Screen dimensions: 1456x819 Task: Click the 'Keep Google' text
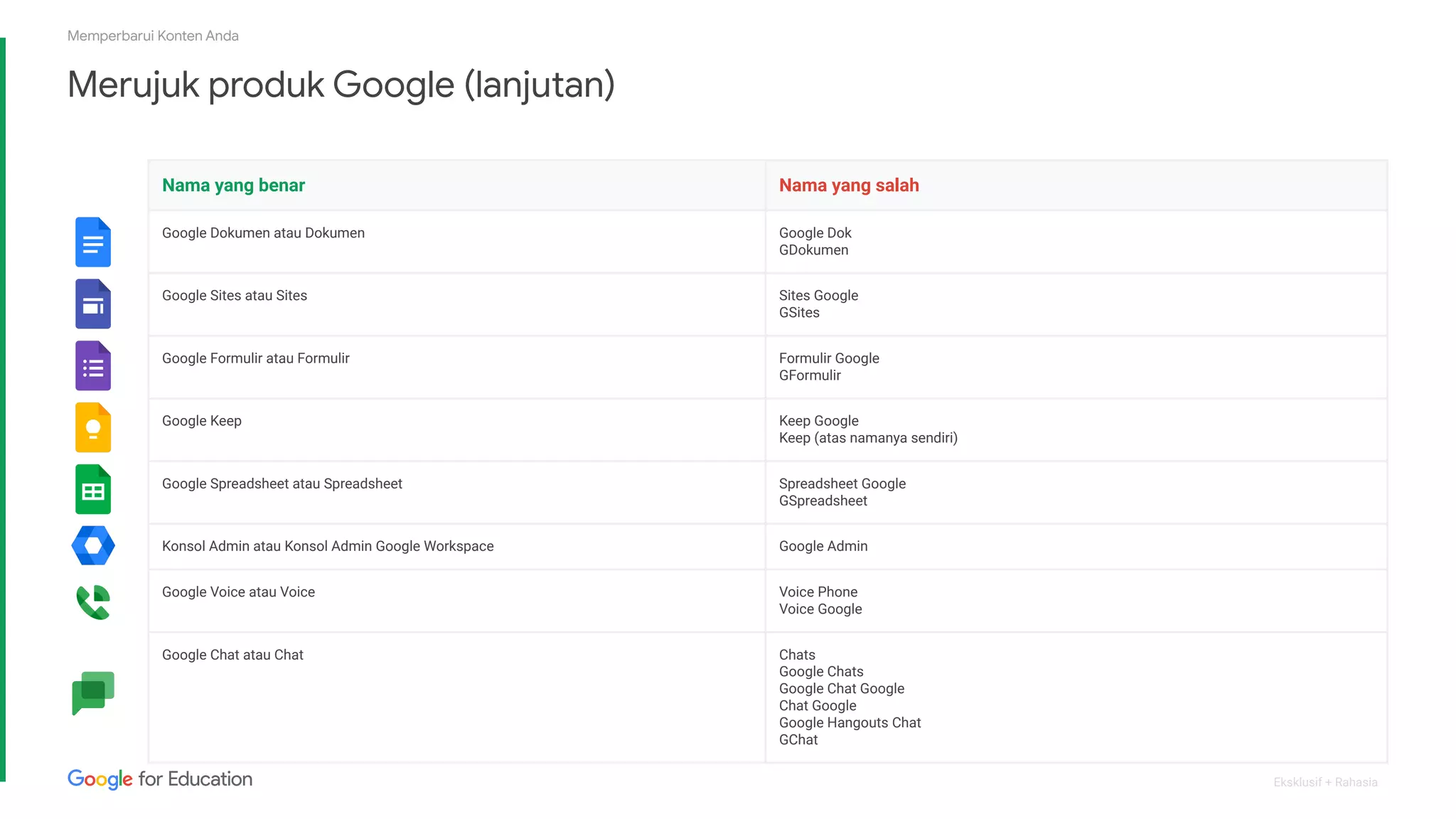click(x=818, y=421)
